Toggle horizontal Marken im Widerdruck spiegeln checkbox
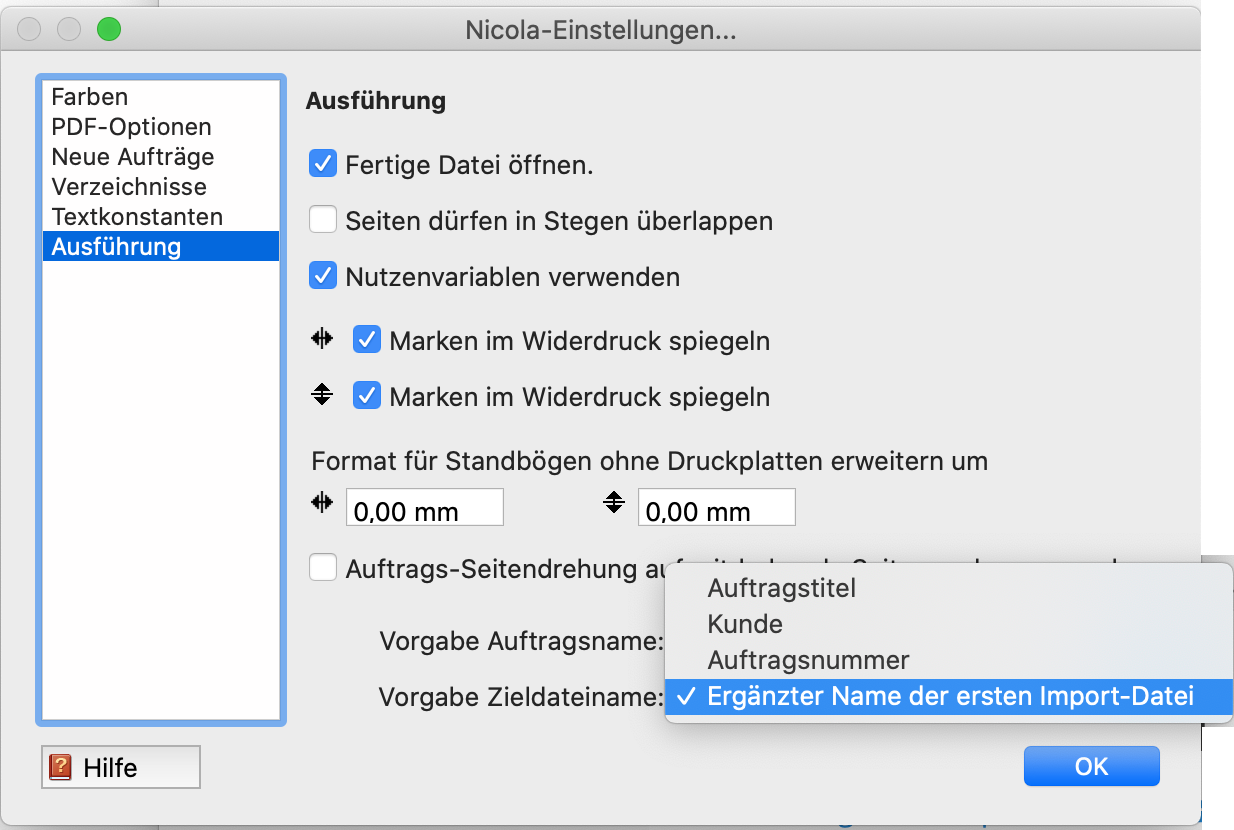This screenshot has width=1234, height=830. pos(367,340)
